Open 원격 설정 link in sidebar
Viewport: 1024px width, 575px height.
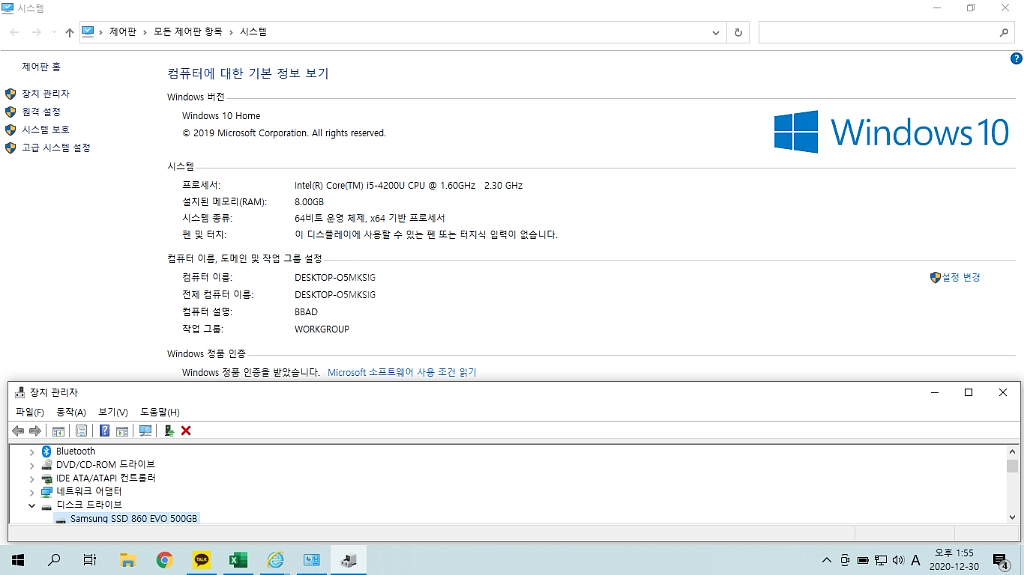(41, 112)
